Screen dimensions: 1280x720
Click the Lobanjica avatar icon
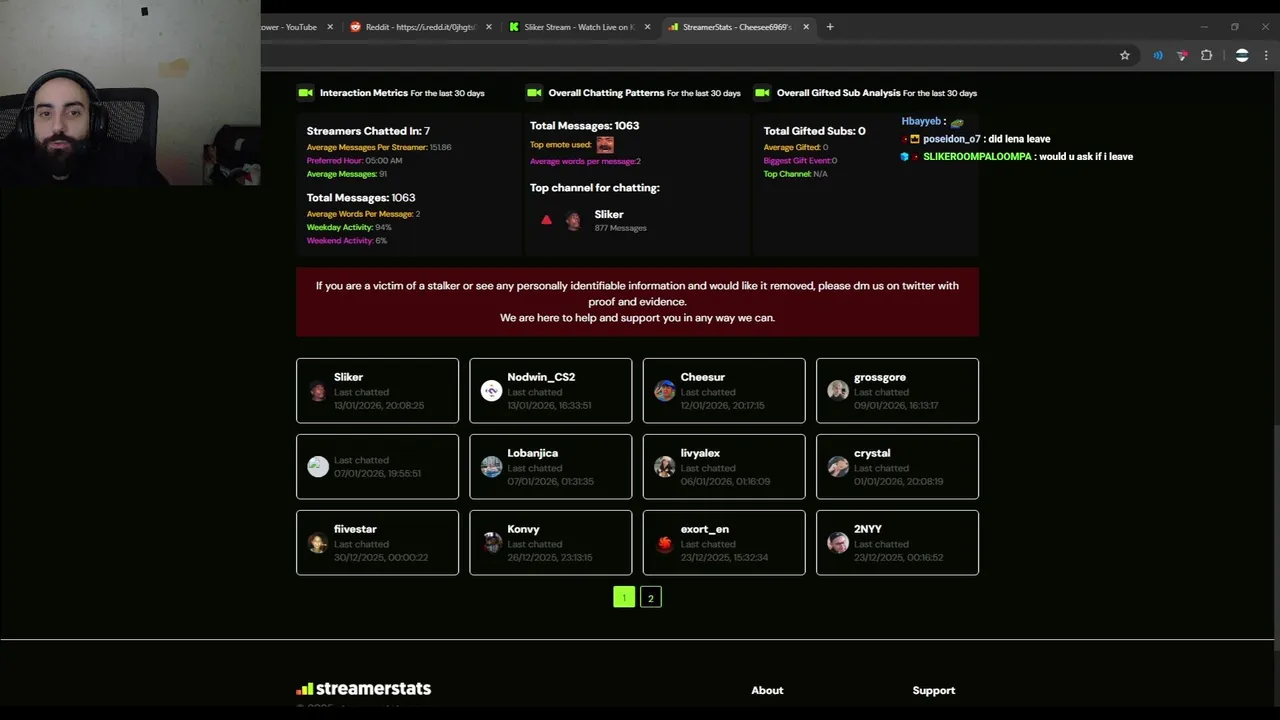[x=491, y=467]
